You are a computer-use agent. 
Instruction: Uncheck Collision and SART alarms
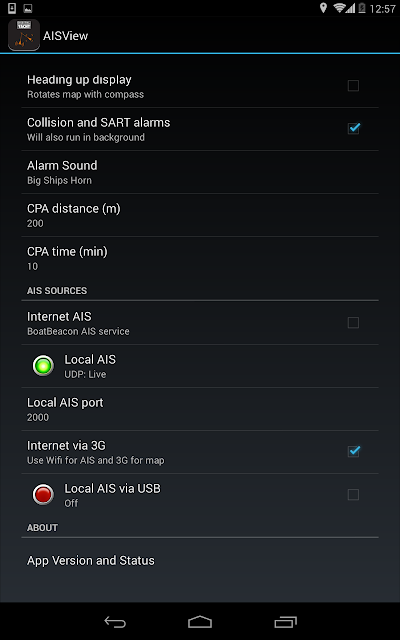point(353,129)
